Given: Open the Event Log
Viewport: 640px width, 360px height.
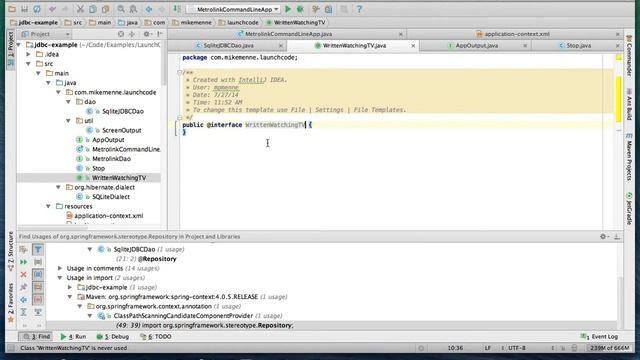Looking at the screenshot, I should (599, 337).
